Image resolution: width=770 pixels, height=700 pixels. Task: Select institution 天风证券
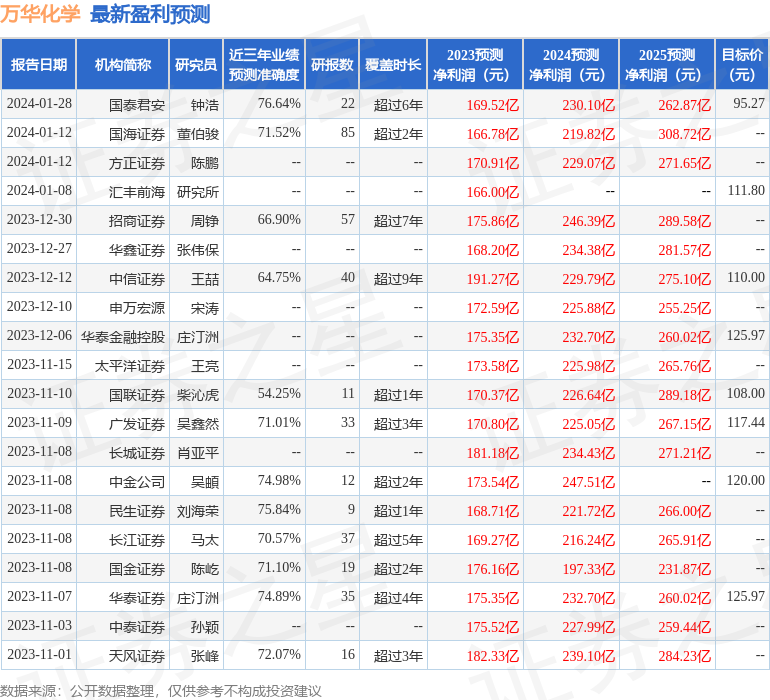click(137, 655)
